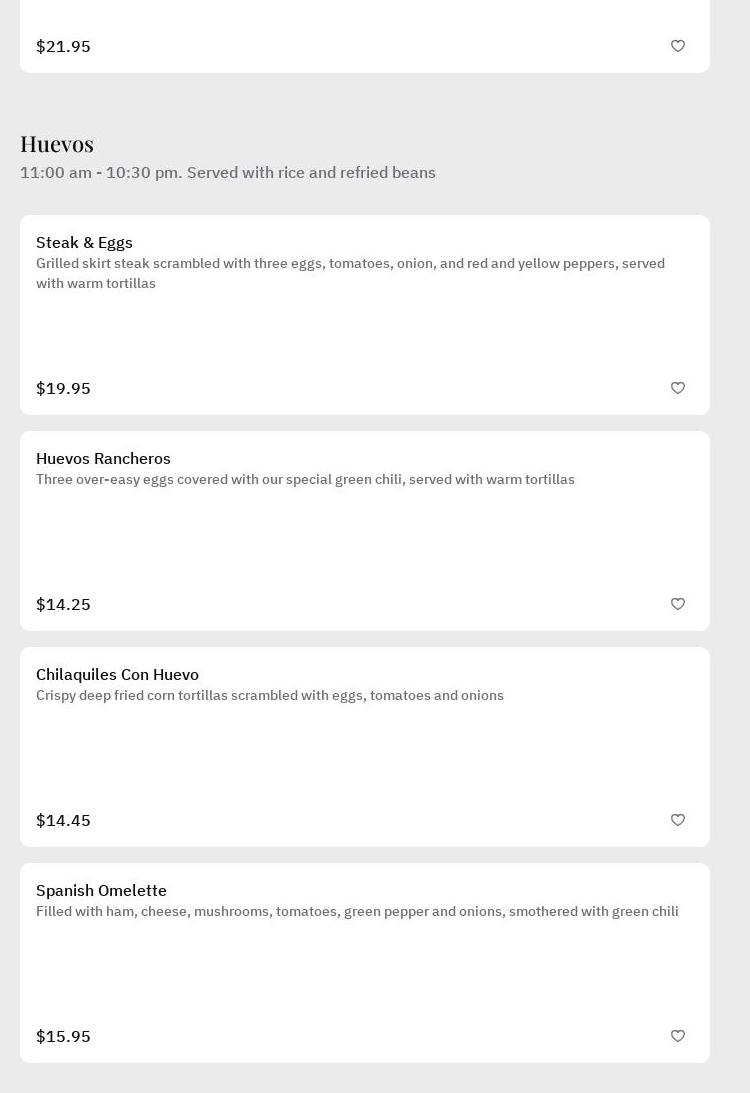The width and height of the screenshot is (750, 1093).
Task: Like Chilaquiles Con Huevo via heart icon
Action: 678,820
